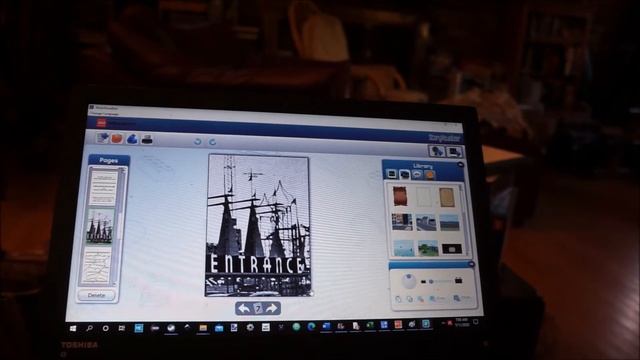640x360 pixels.
Task: Select the Entrance photo page thumbnail
Action: tap(100, 227)
